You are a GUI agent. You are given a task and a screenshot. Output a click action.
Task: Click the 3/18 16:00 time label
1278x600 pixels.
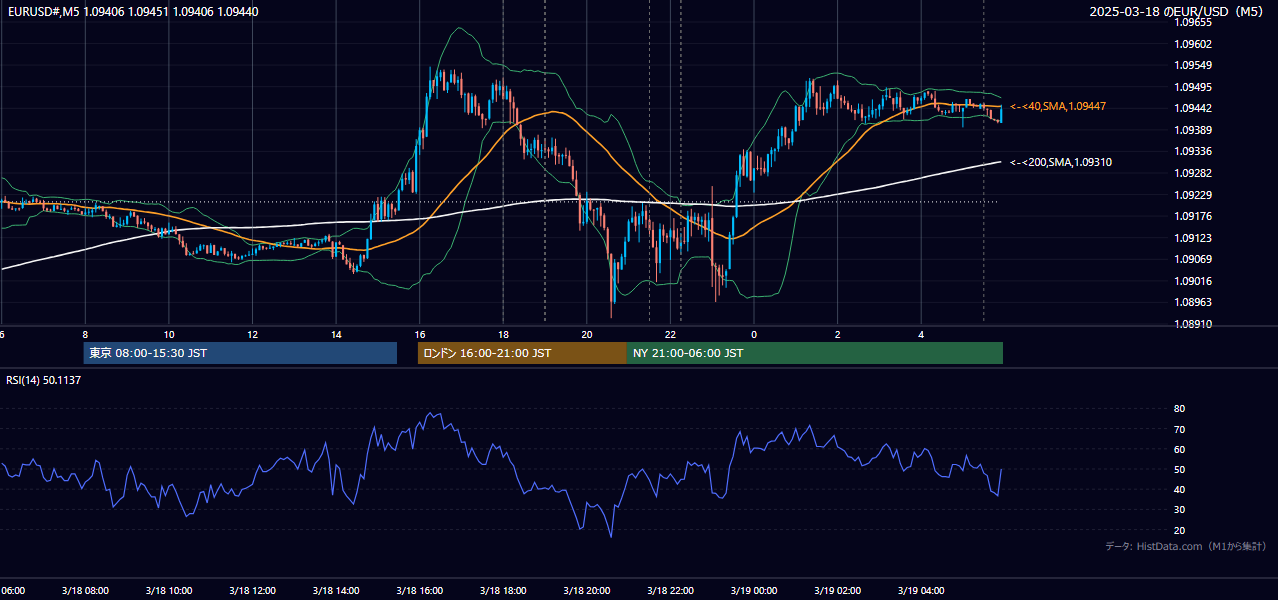(419, 590)
